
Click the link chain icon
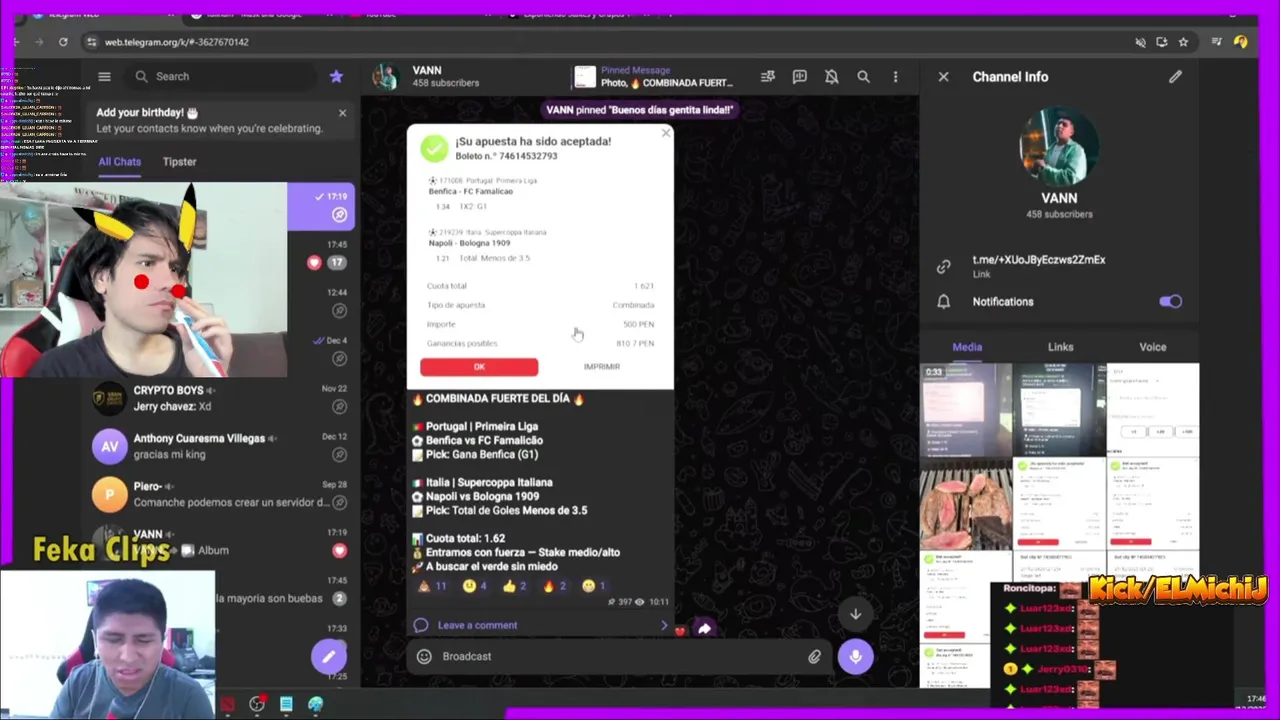[943, 266]
